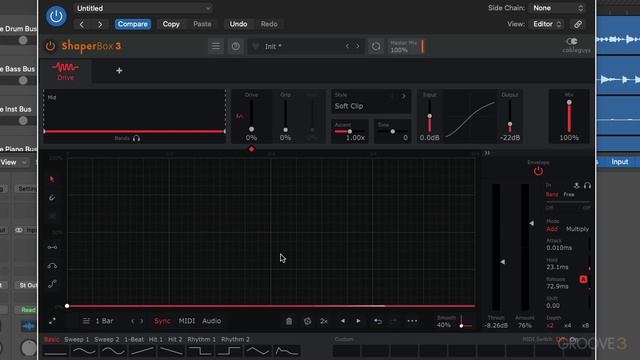Set envelope mode to Add
Screen dimensions: 640x360
click(552, 229)
